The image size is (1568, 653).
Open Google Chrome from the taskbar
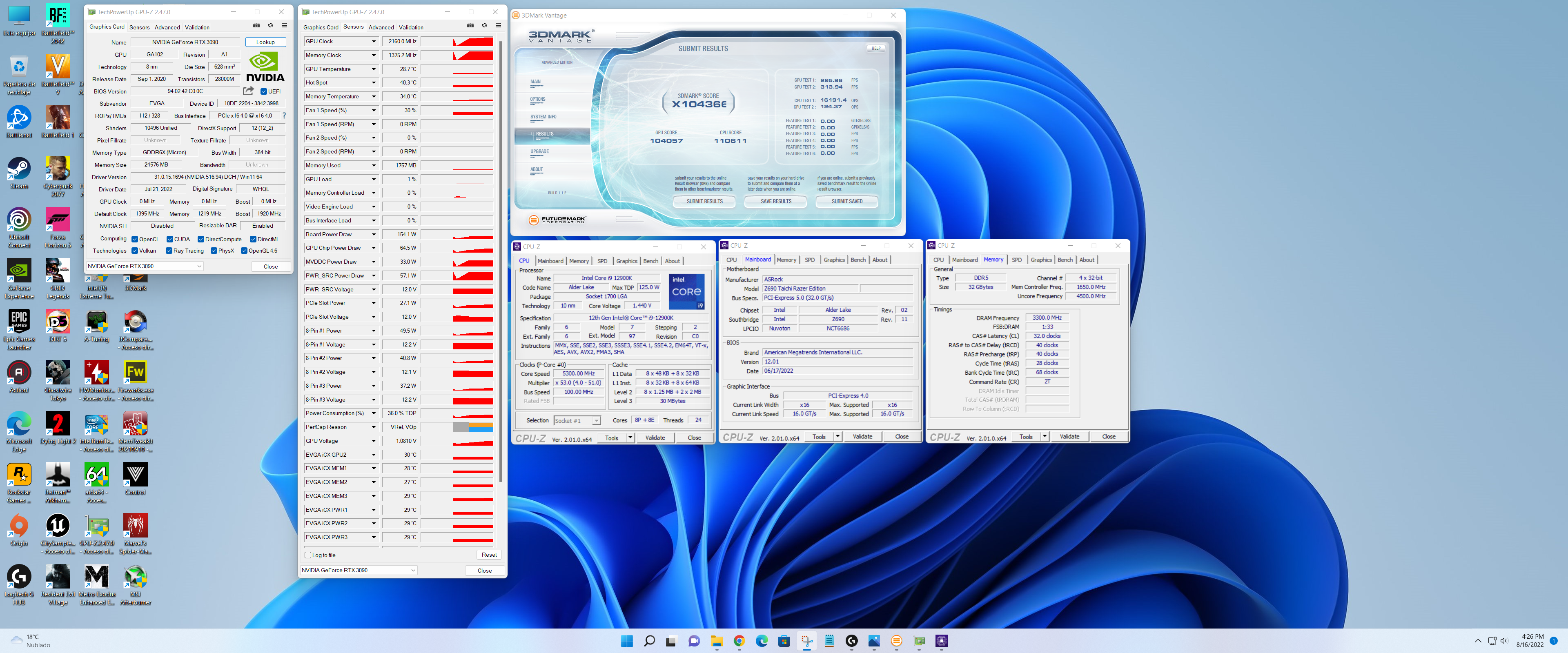coord(739,640)
